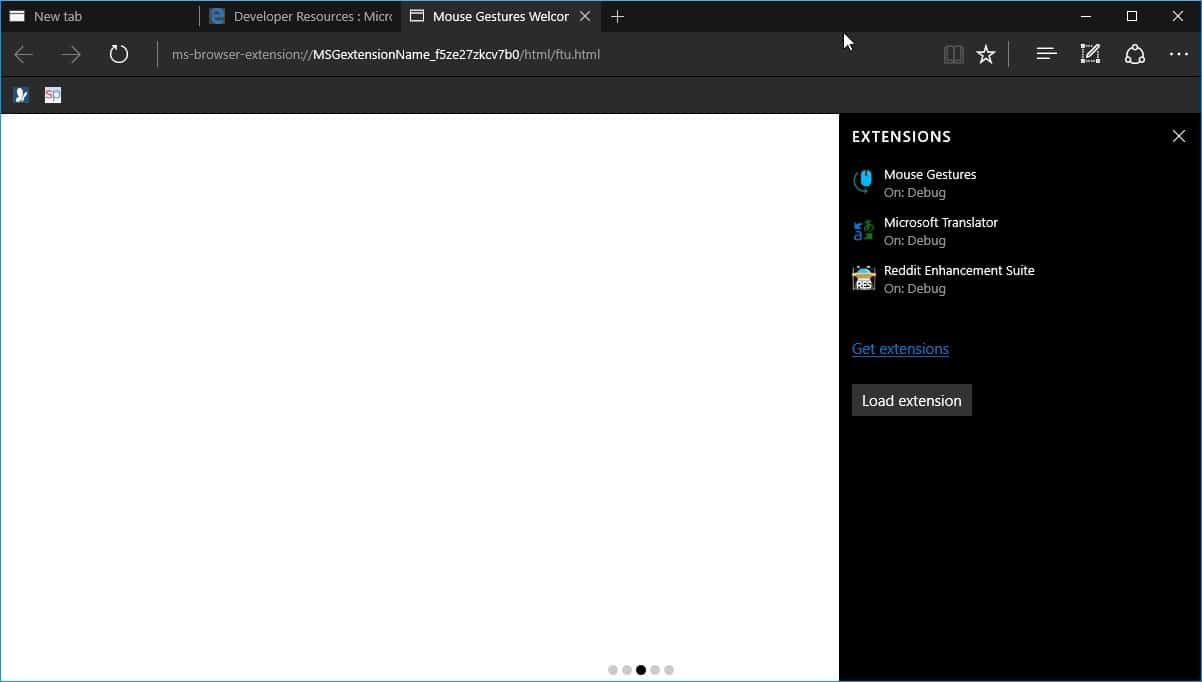
Task: Start a Web Note annotation
Action: [x=1090, y=54]
